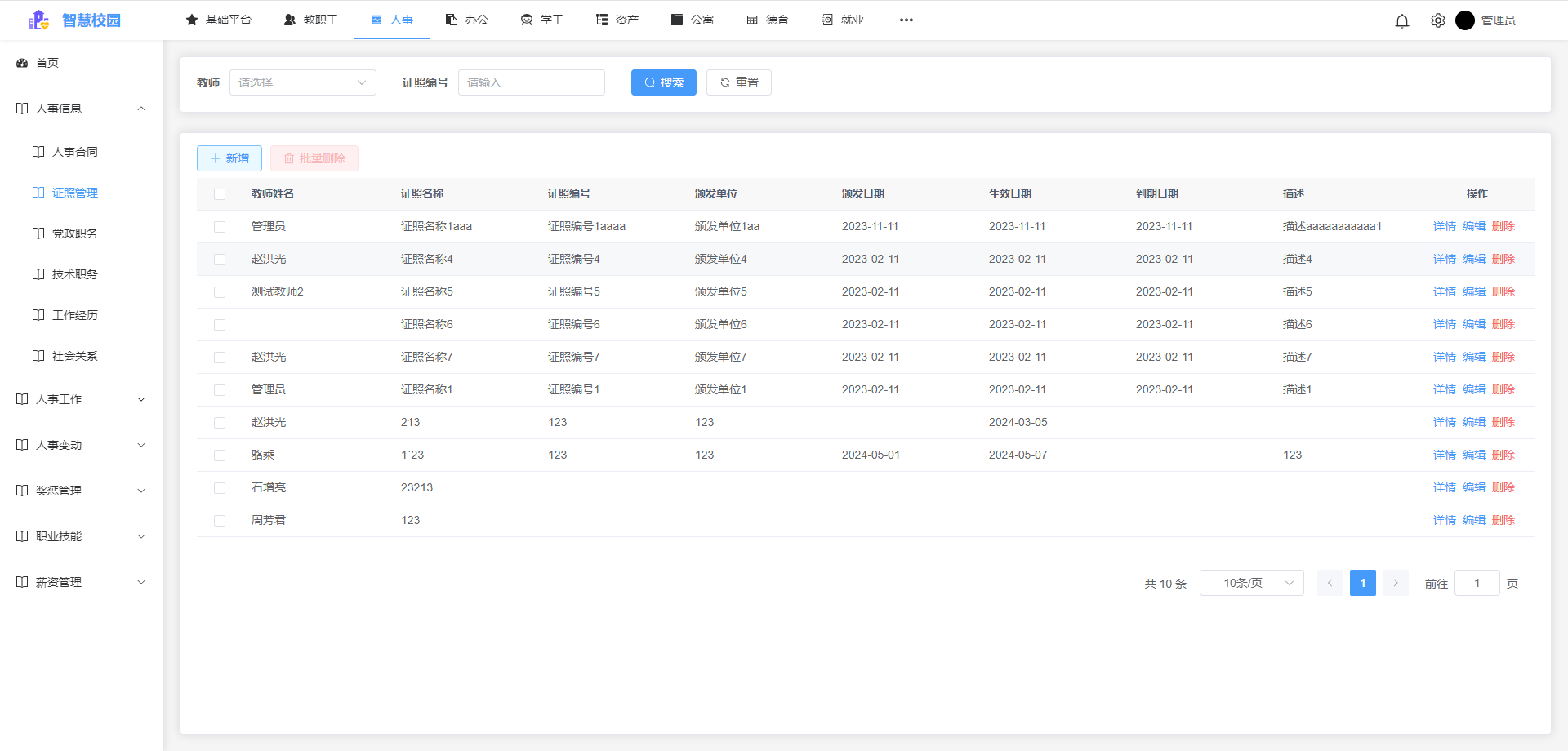Click the notification bell icon
This screenshot has height=751, width=1568.
pos(1402,20)
